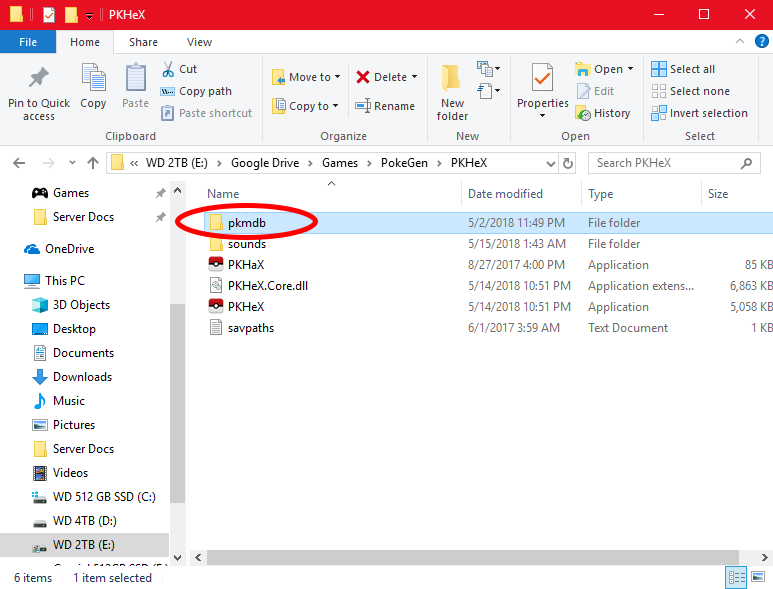Screen dimensions: 773x589
Task: Click the Rename icon in Organize group
Action: tap(363, 106)
